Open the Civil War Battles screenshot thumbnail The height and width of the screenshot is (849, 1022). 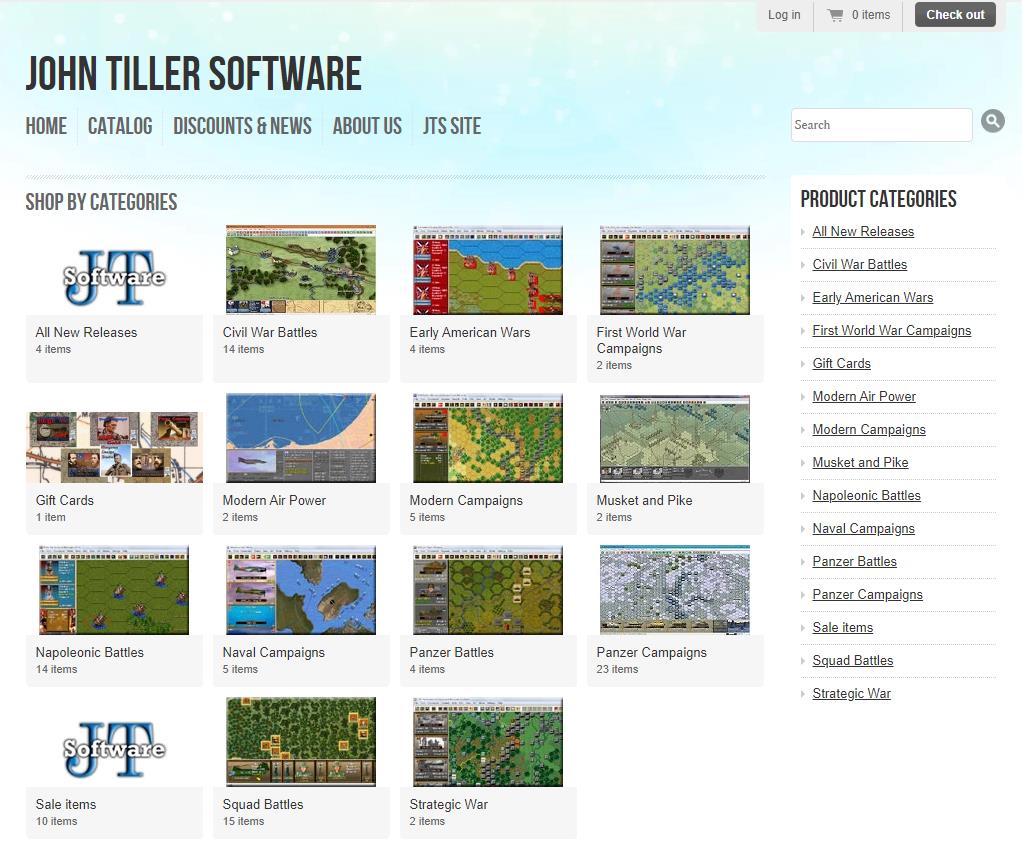301,270
